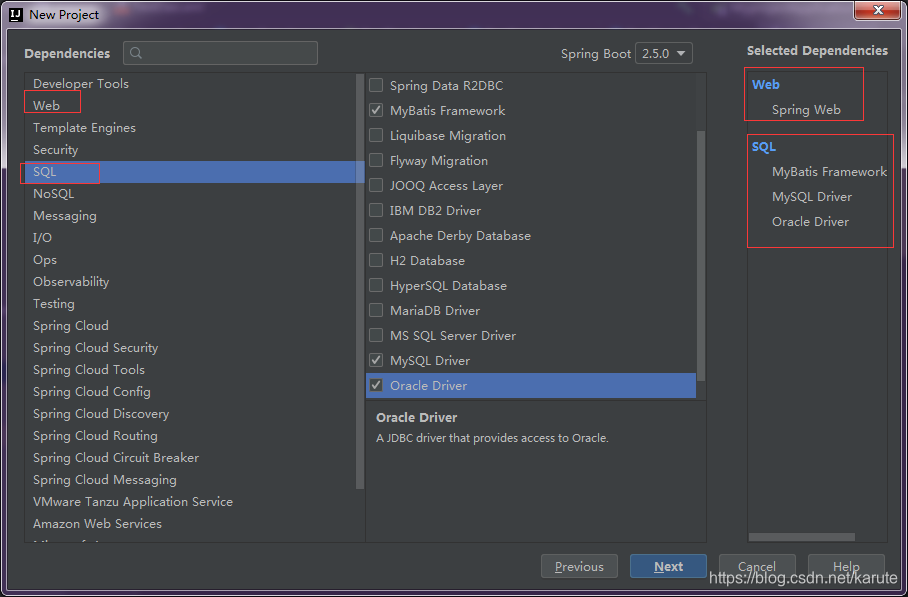Uncheck Oracle Driver checkbox
908x597 pixels.
coord(376,385)
